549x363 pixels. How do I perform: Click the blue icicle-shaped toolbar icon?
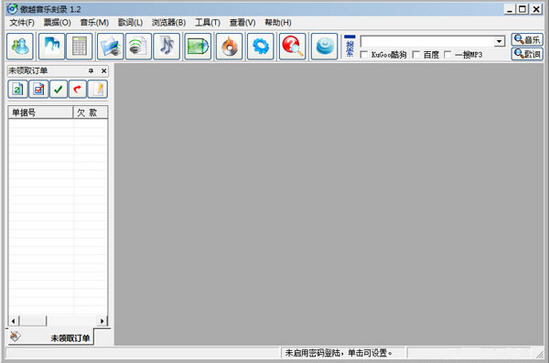tap(51, 46)
